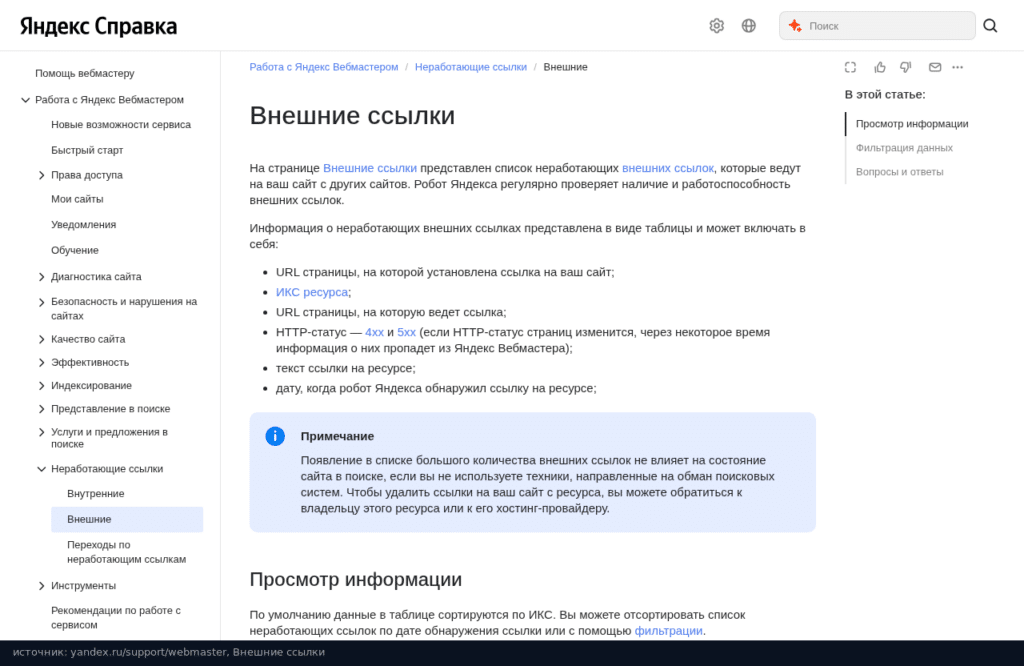Open the 5xx status link
The width and height of the screenshot is (1024, 666).
point(406,332)
